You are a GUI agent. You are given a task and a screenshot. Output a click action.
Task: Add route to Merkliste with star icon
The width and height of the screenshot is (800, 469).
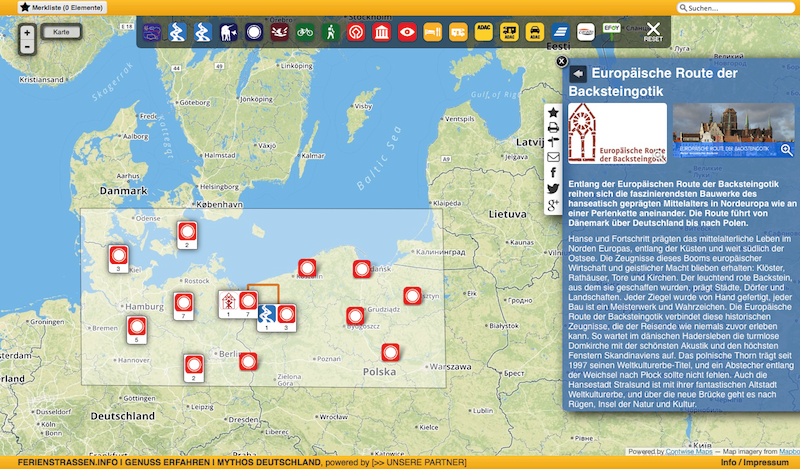tap(553, 113)
